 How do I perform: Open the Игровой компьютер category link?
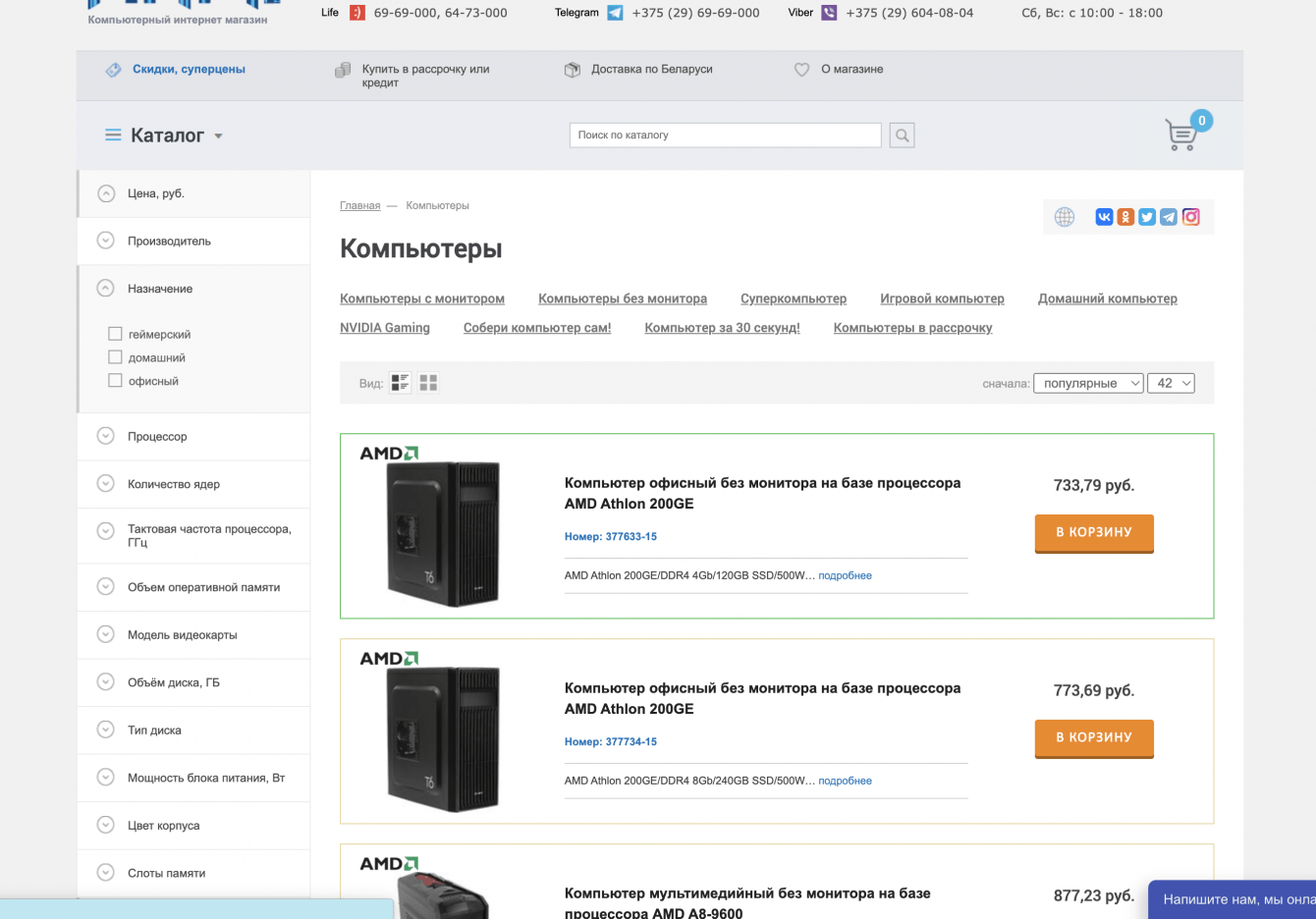tap(942, 298)
